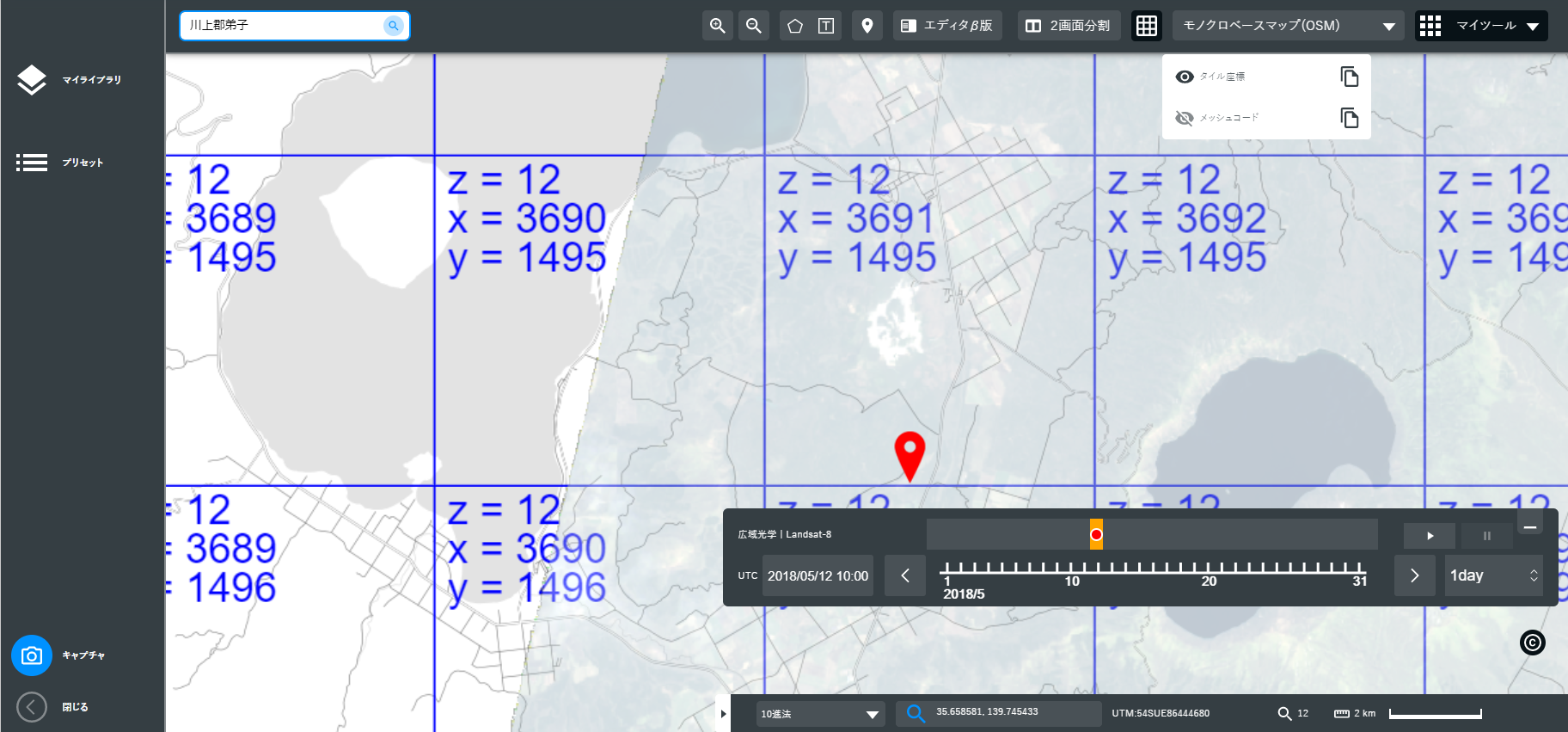Capture the map with camera button
1568x732 pixels.
click(x=32, y=655)
